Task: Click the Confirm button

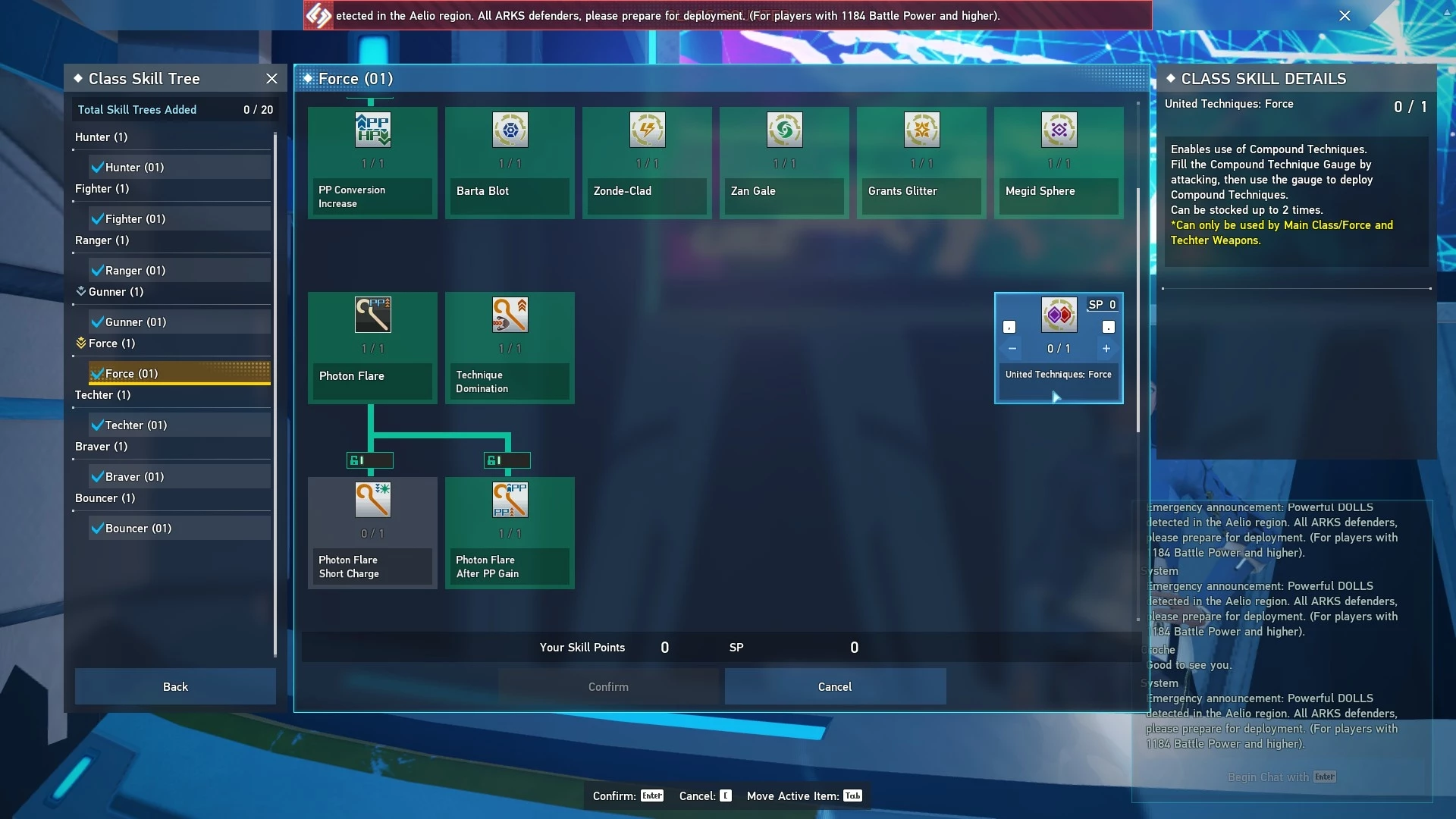Action: [x=608, y=686]
